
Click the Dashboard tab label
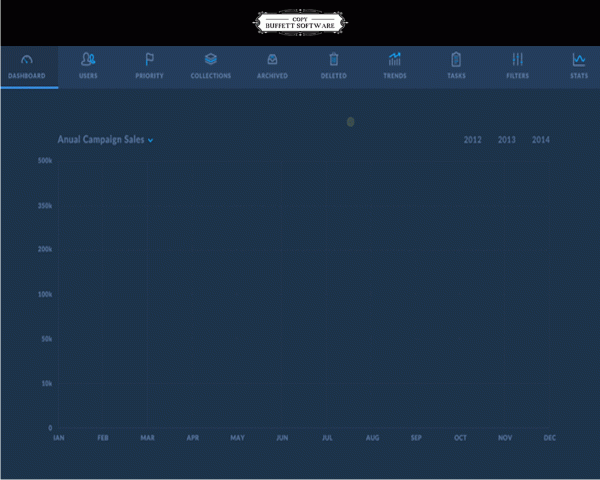[x=26, y=76]
